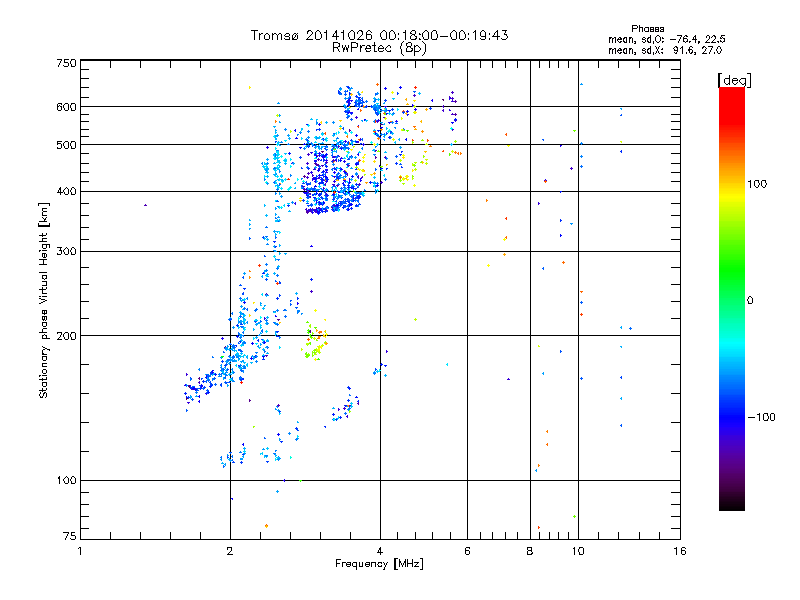Click the isolated purple point left of 2 MHz at 380 km
This screenshot has width=800, height=600.
click(145, 205)
